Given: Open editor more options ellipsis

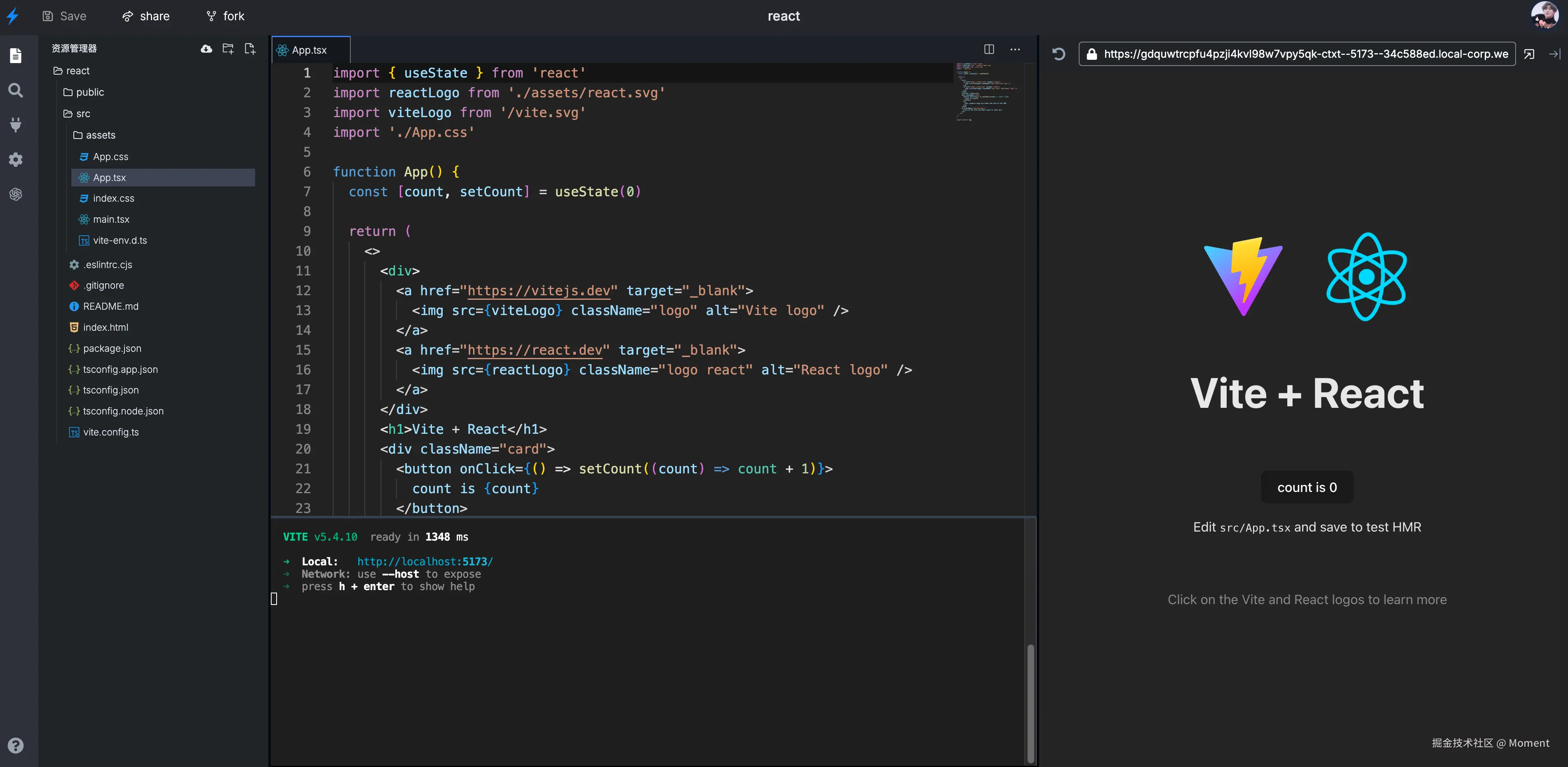Looking at the screenshot, I should (x=1015, y=49).
